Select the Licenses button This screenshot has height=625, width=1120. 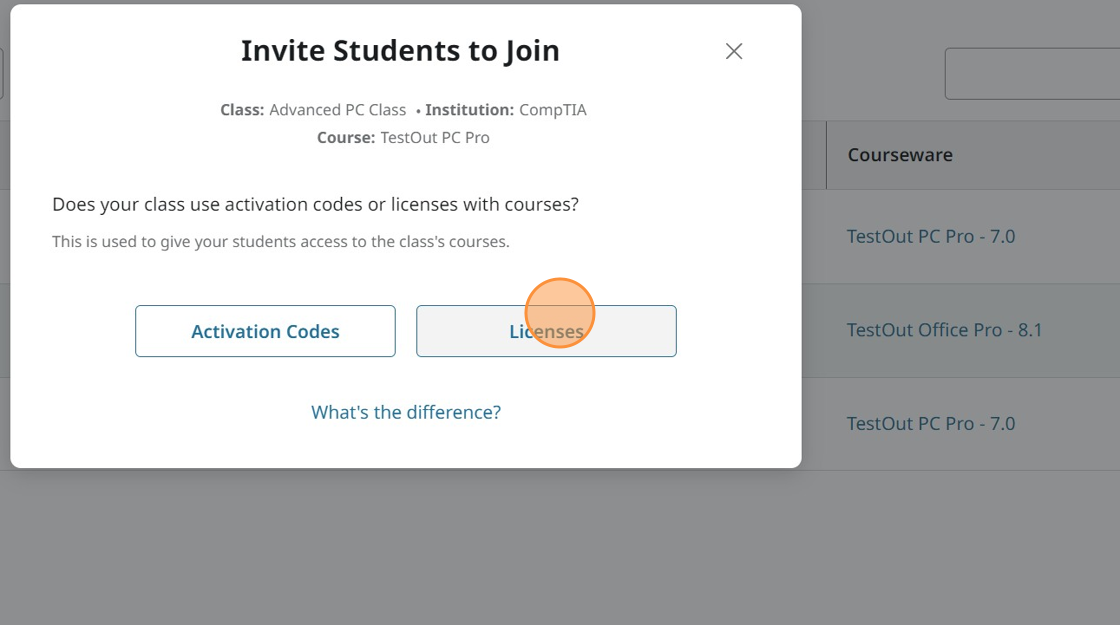pyautogui.click(x=546, y=331)
